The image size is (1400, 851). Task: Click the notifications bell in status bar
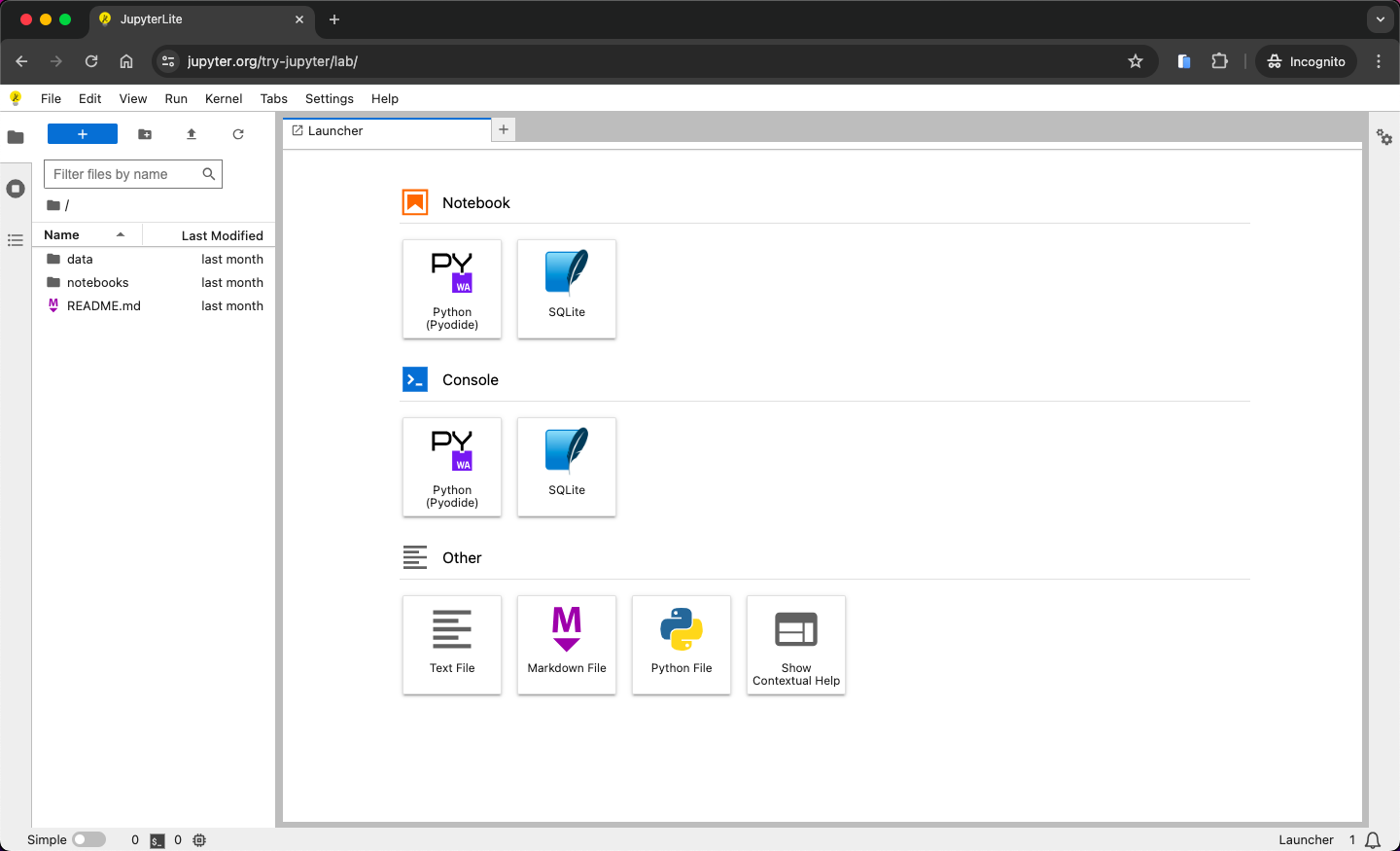coord(1373,840)
